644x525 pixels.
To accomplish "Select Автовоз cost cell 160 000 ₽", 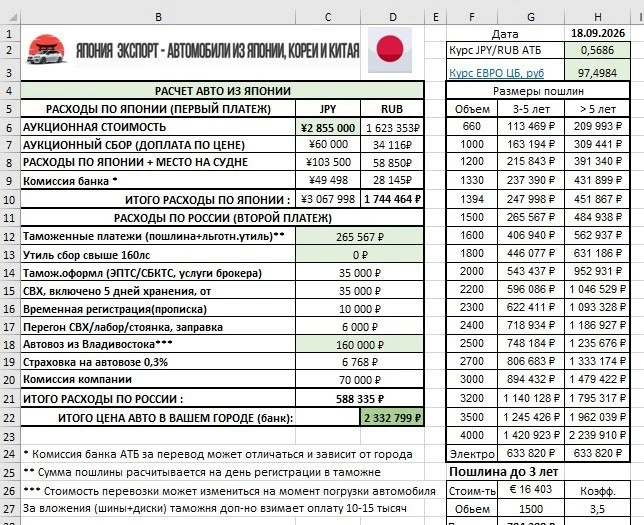I will click(359, 345).
